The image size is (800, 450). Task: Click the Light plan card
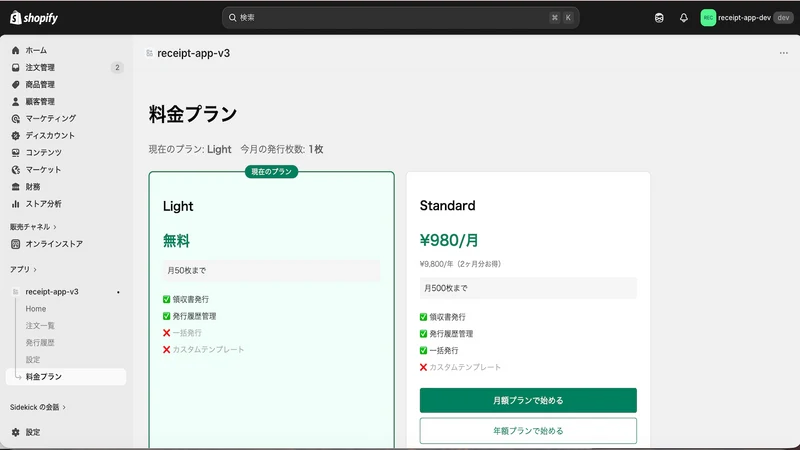[271, 310]
